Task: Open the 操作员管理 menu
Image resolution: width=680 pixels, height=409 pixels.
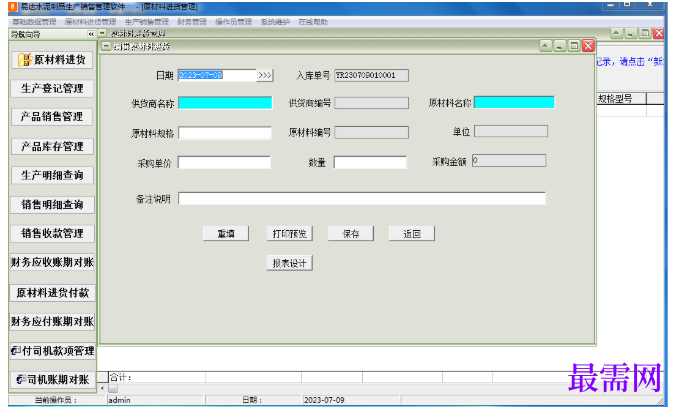Action: coord(233,22)
